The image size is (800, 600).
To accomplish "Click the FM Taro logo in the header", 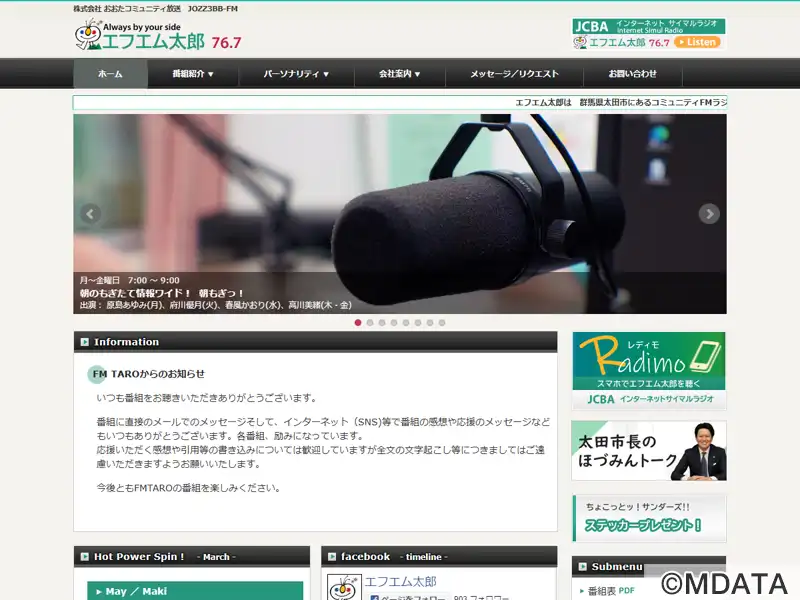I will (x=158, y=35).
